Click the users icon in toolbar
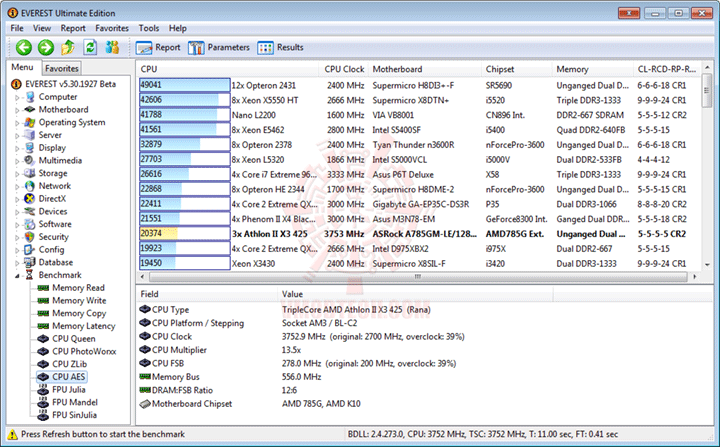This screenshot has width=720, height=447. coord(112,47)
